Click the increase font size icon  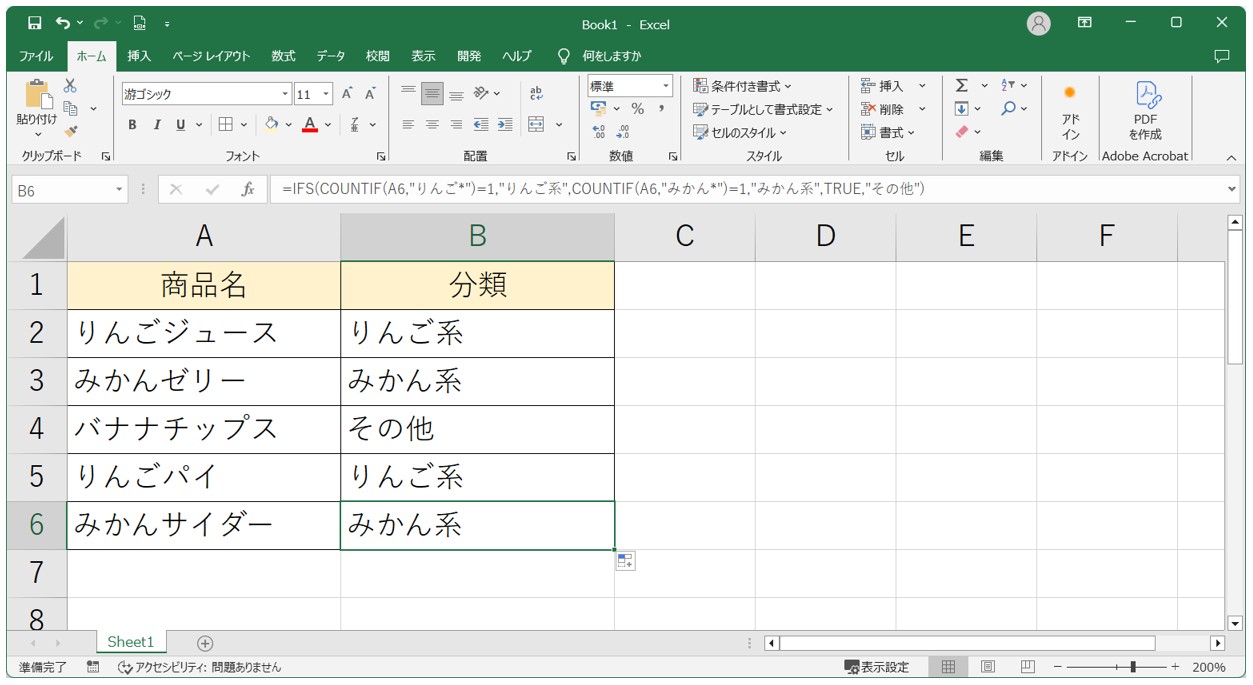(x=347, y=94)
